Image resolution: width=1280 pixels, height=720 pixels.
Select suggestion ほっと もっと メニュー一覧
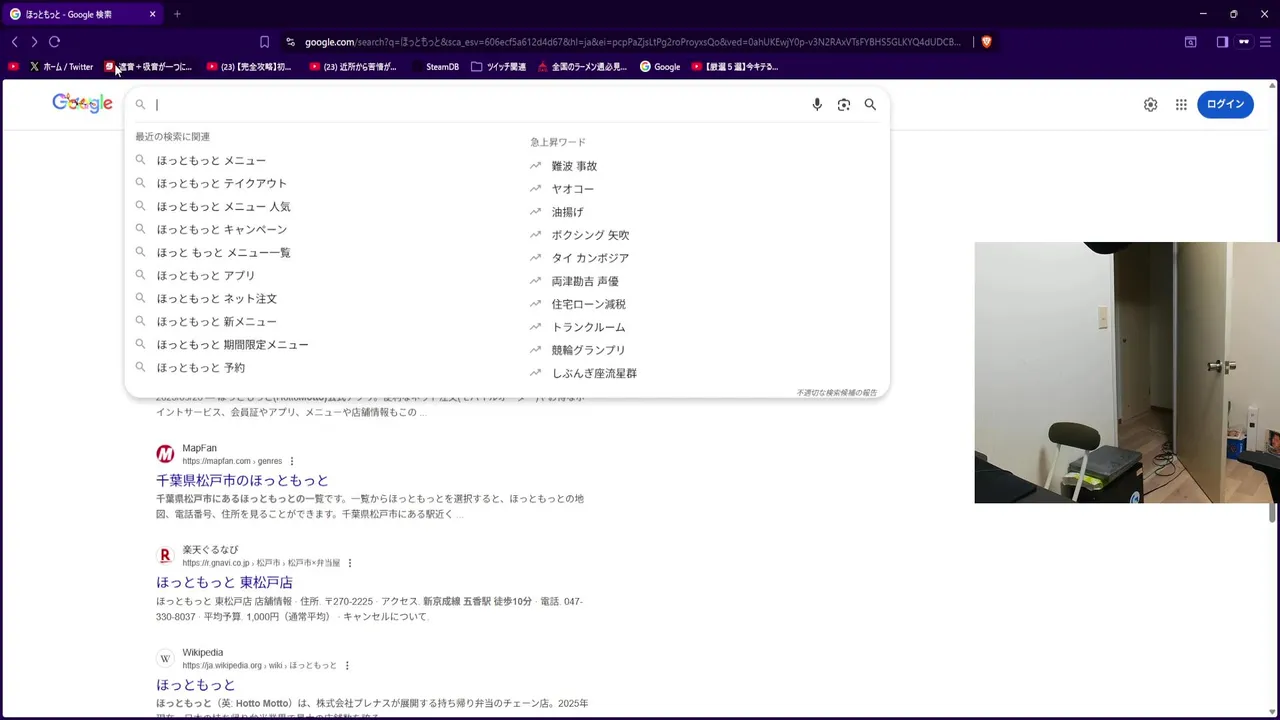click(223, 252)
